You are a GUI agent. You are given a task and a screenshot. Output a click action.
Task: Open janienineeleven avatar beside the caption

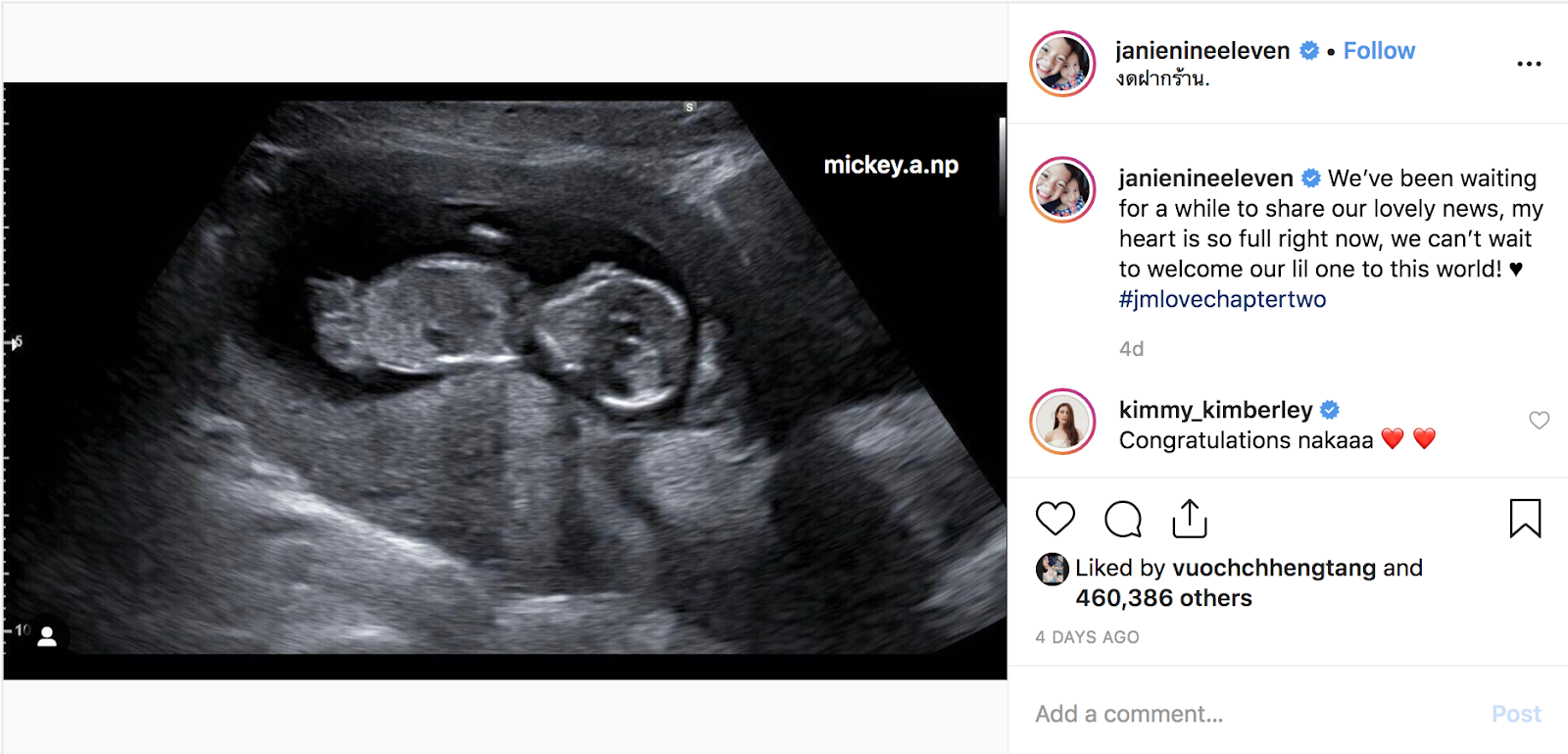pyautogui.click(x=1062, y=189)
